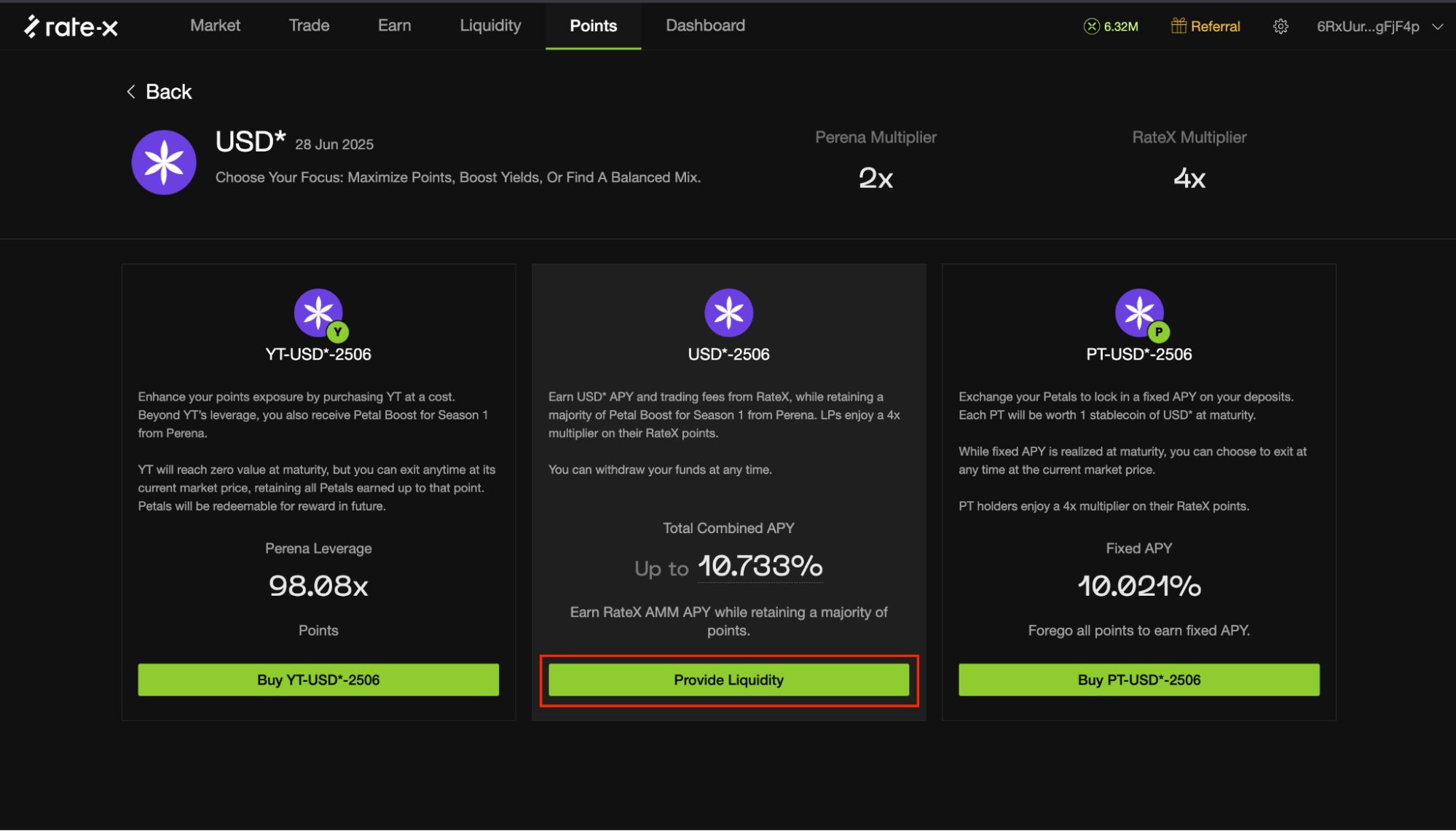Image resolution: width=1456 pixels, height=831 pixels.
Task: Click the Fixed APY label
Action: 1139,548
